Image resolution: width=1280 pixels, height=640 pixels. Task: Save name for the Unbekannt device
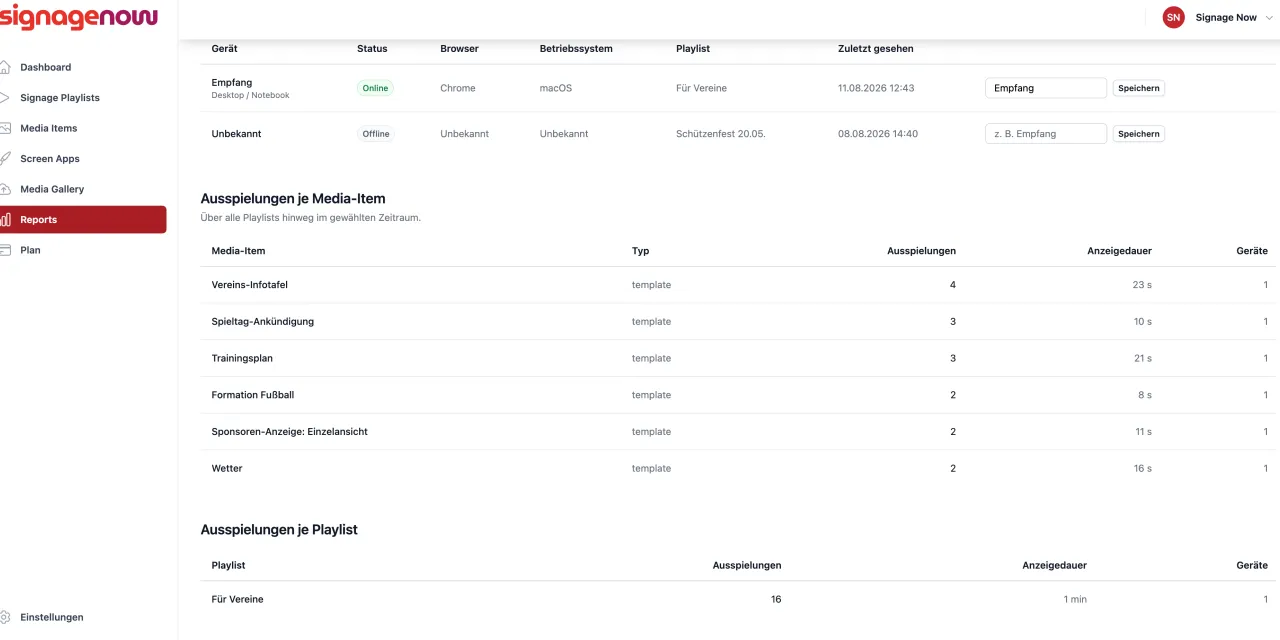tap(1139, 134)
